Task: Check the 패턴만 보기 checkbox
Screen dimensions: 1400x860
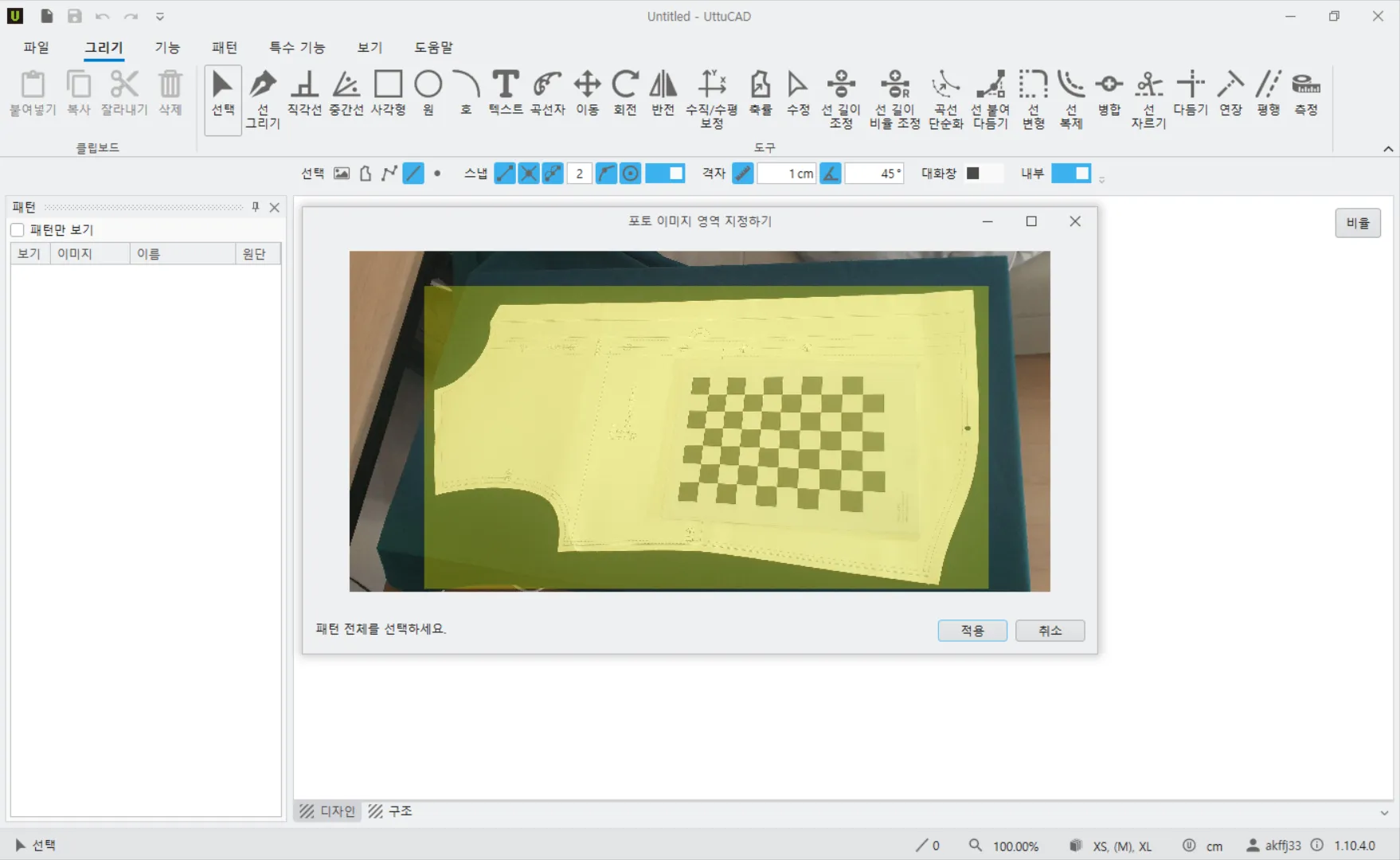Action: [18, 230]
